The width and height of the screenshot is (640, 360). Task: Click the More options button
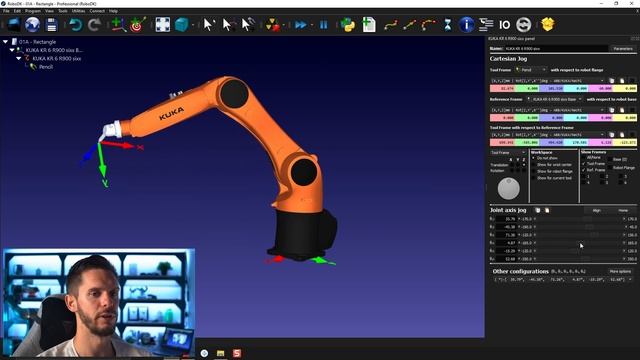coord(620,271)
